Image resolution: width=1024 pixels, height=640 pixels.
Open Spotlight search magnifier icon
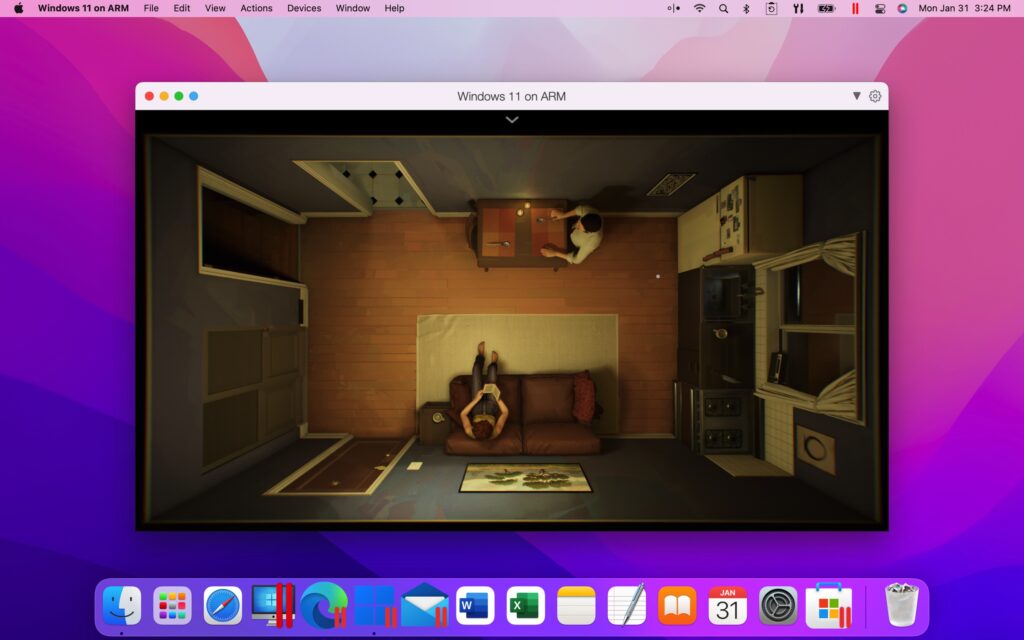click(x=723, y=8)
